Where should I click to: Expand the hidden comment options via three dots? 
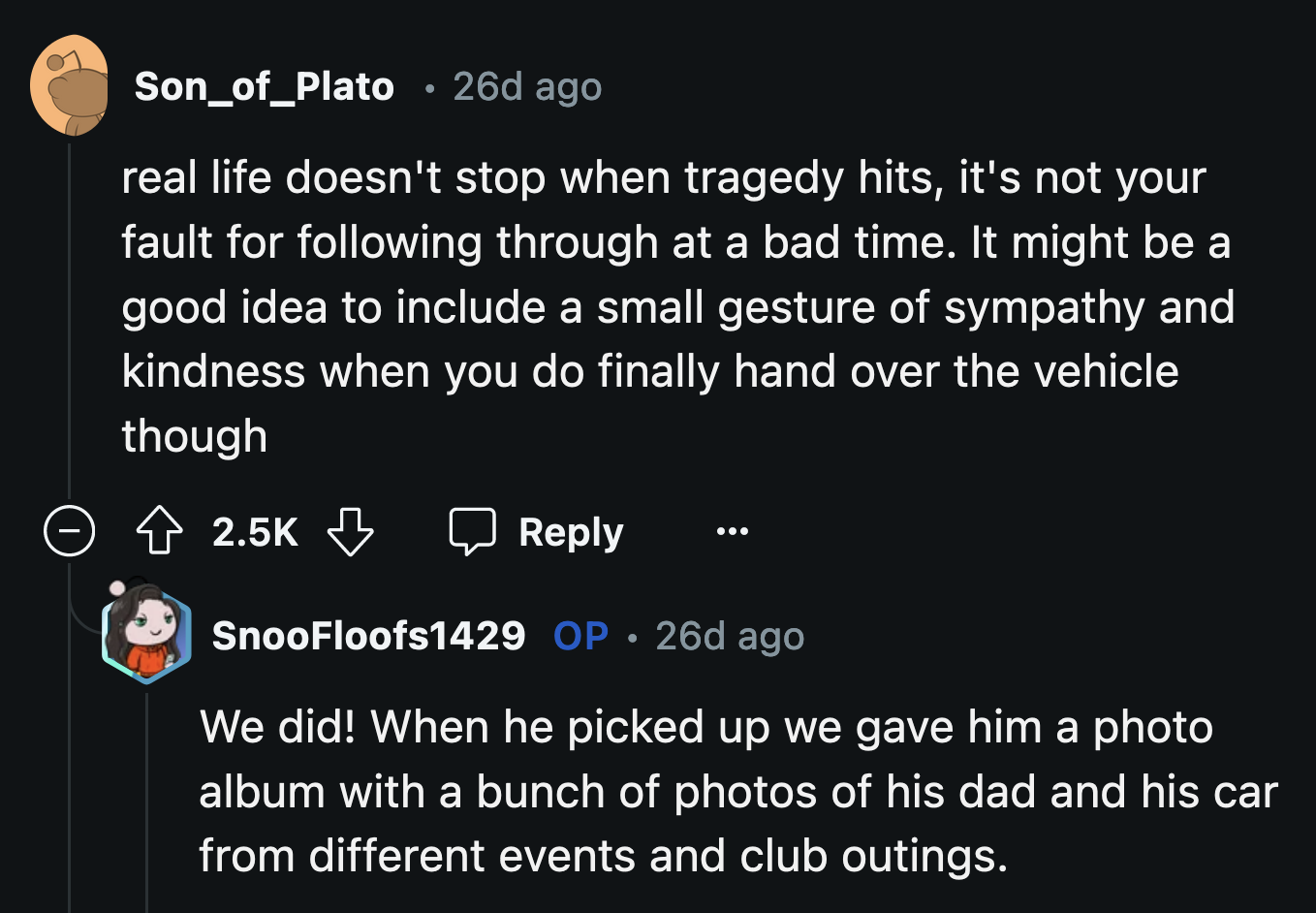click(x=733, y=530)
